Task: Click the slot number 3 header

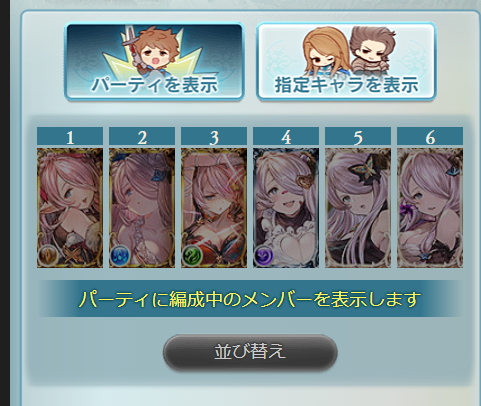Action: coord(214,136)
